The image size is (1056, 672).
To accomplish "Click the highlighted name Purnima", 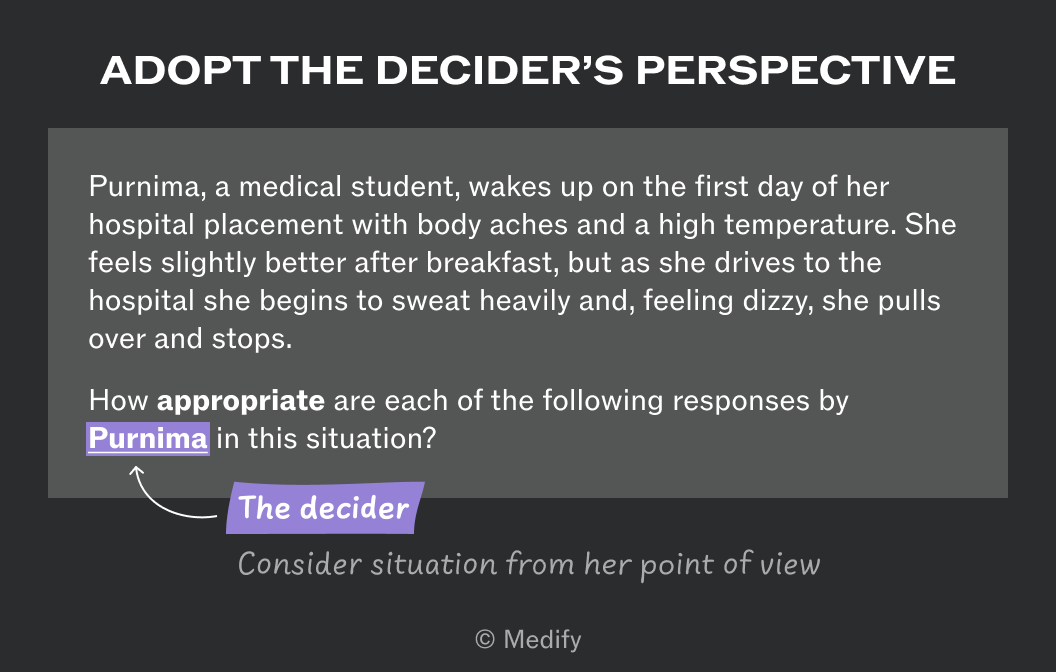I will pyautogui.click(x=148, y=439).
